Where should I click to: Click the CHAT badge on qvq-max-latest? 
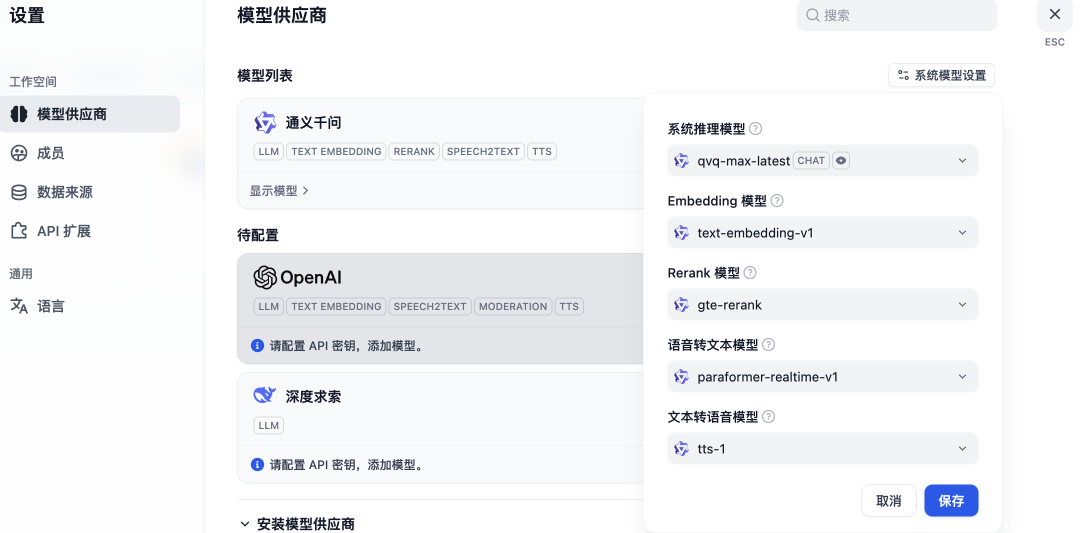[x=811, y=160]
